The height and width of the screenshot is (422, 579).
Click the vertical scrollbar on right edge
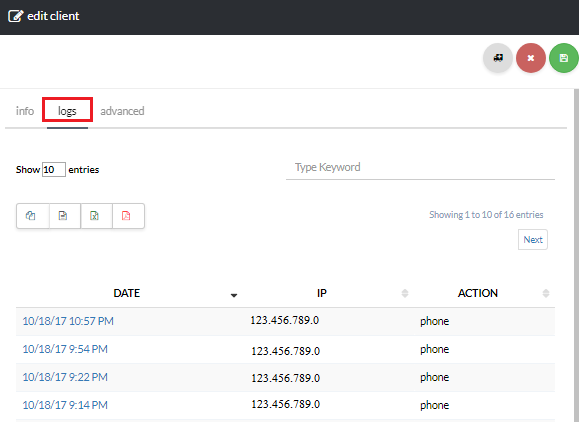[x=576, y=255]
